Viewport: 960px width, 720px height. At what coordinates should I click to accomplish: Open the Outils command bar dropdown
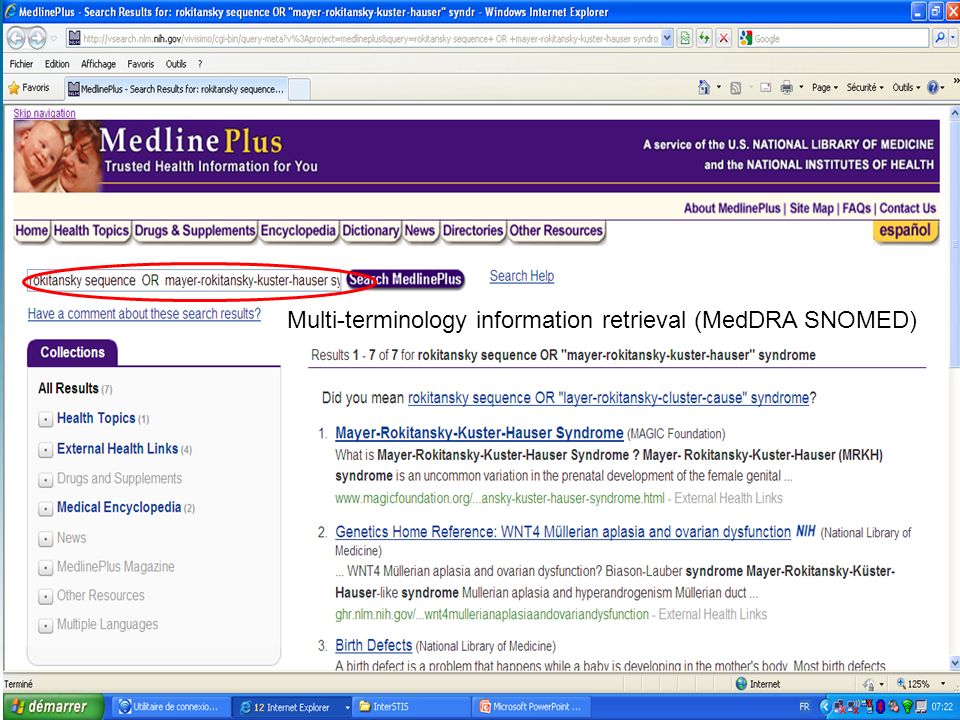(906, 88)
